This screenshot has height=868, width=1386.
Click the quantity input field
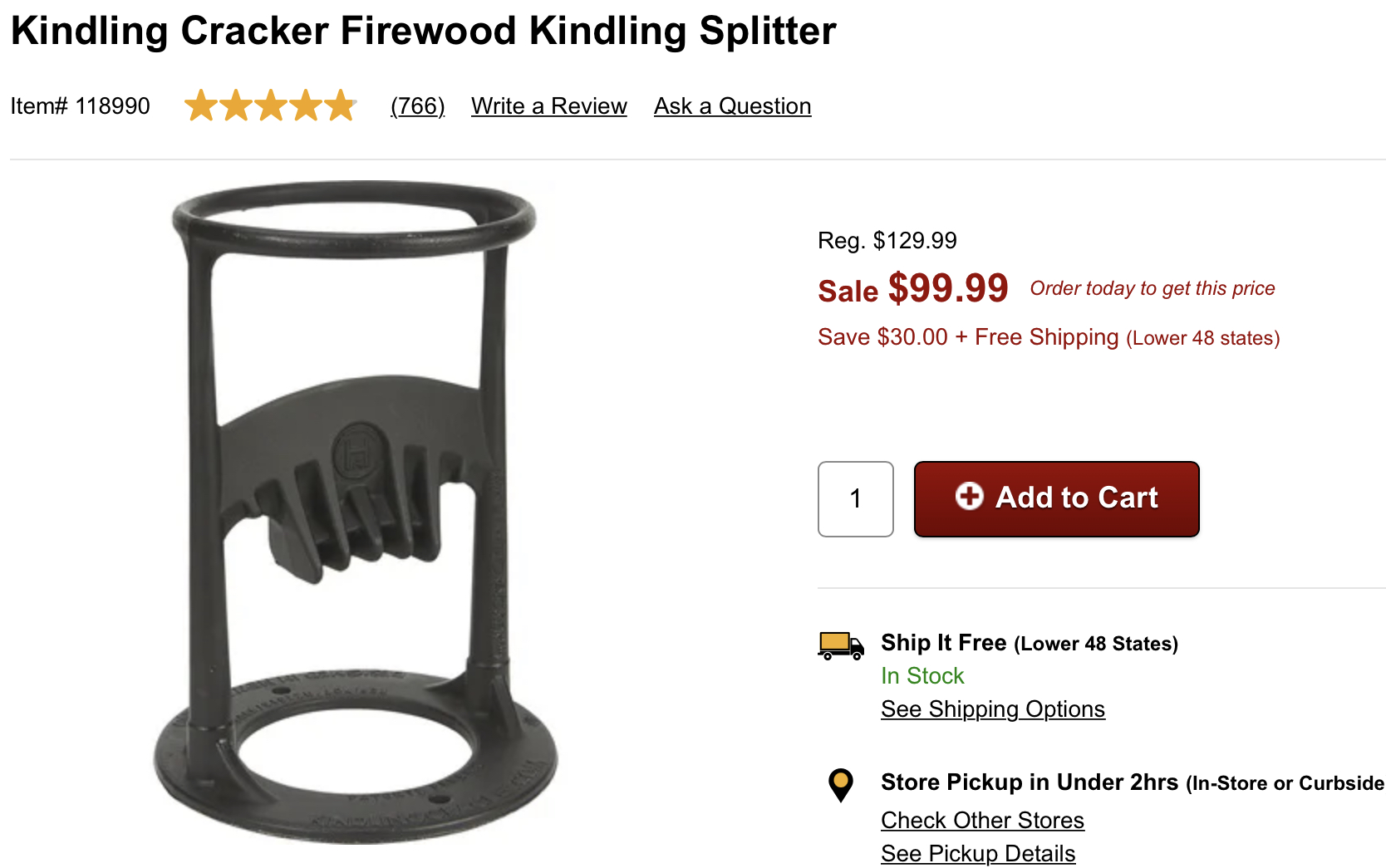[855, 499]
